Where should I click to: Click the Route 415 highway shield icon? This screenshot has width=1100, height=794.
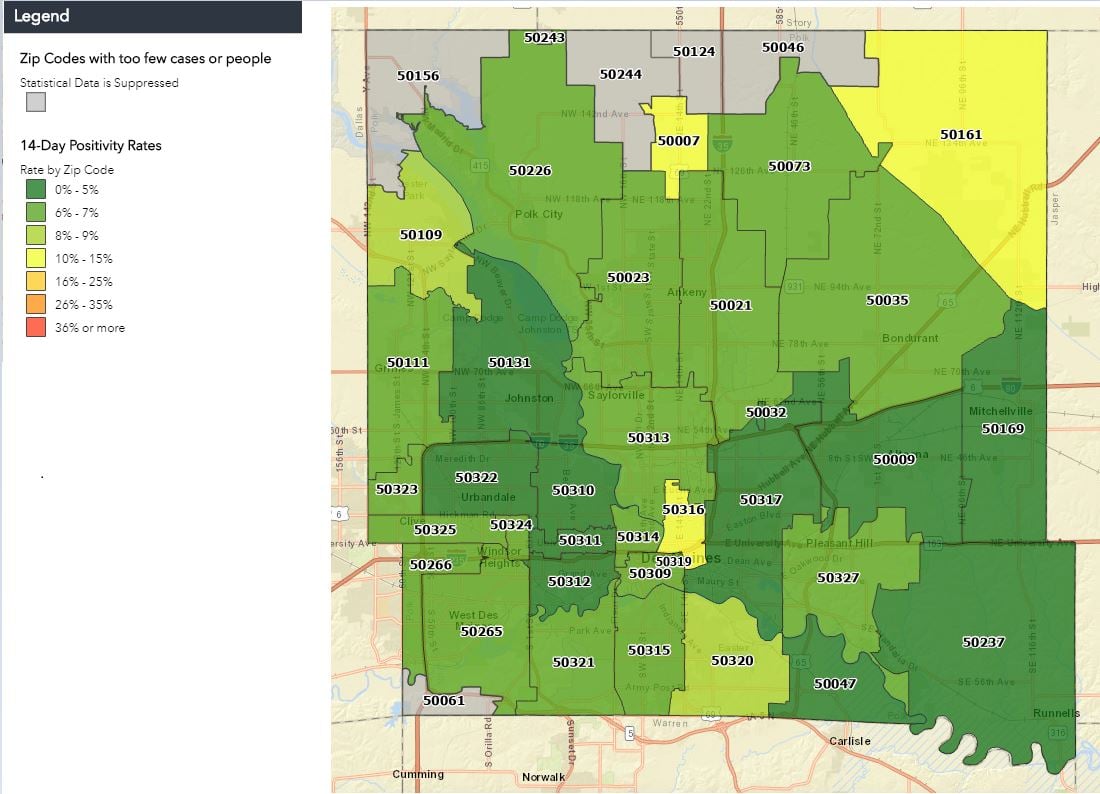coord(480,166)
